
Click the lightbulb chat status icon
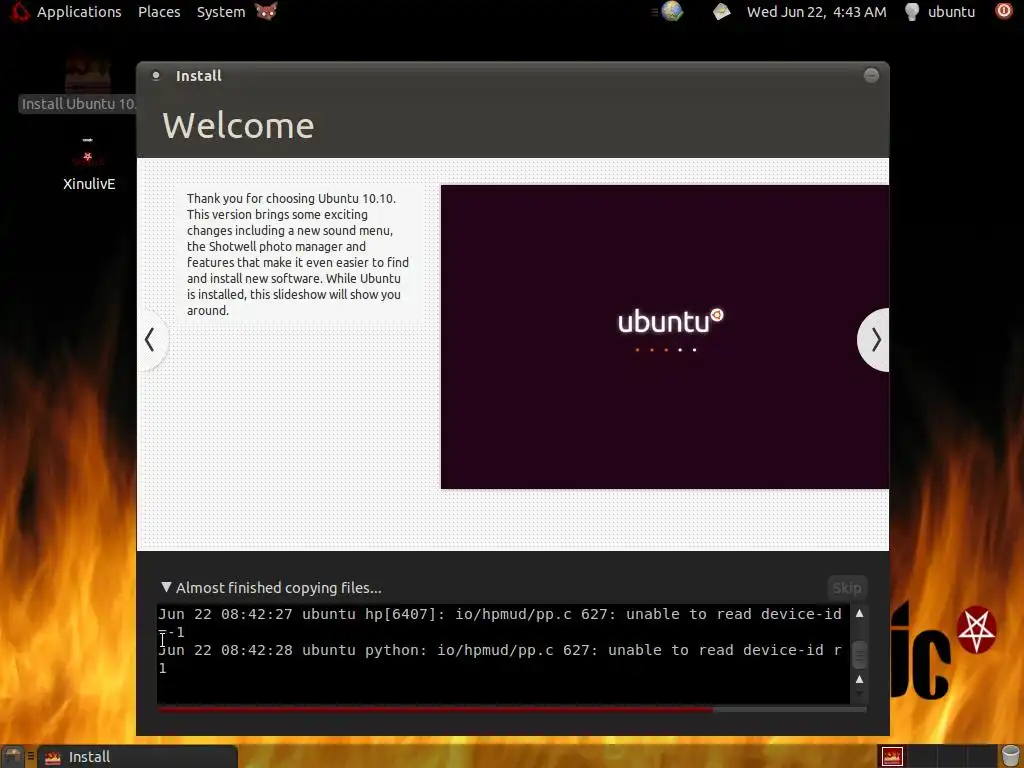point(912,12)
